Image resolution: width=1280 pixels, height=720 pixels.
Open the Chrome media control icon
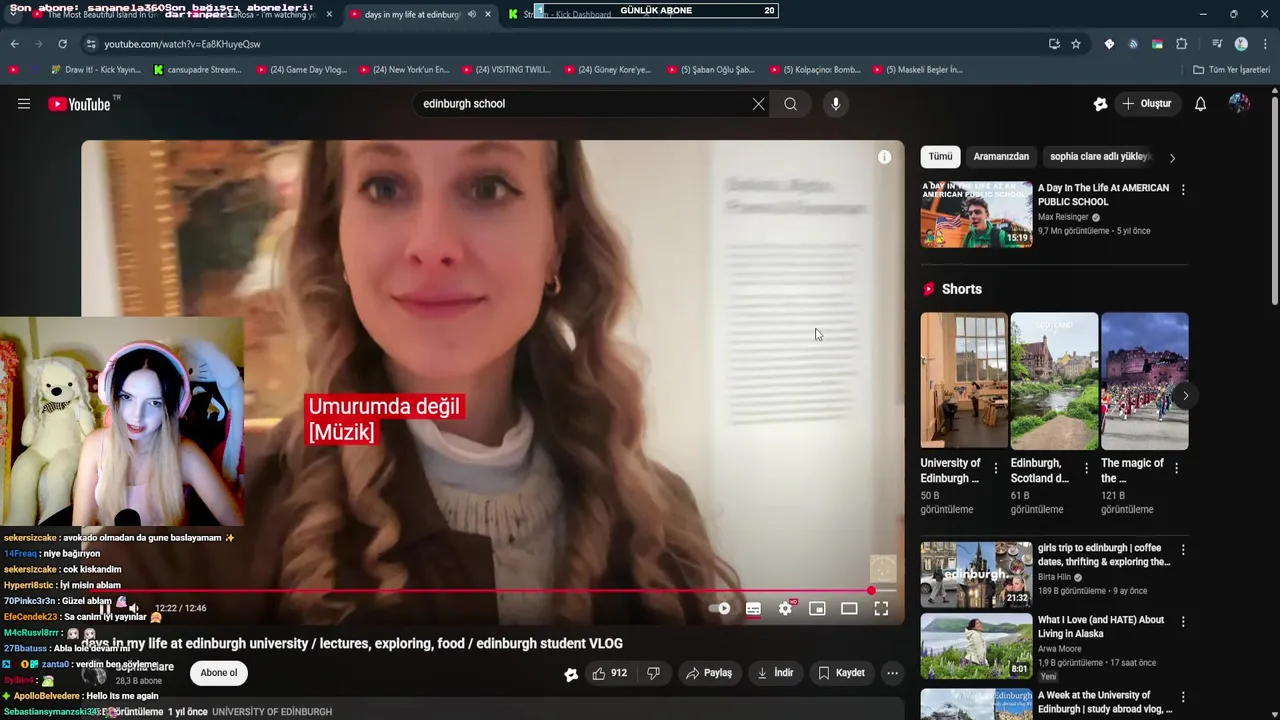coord(1217,44)
